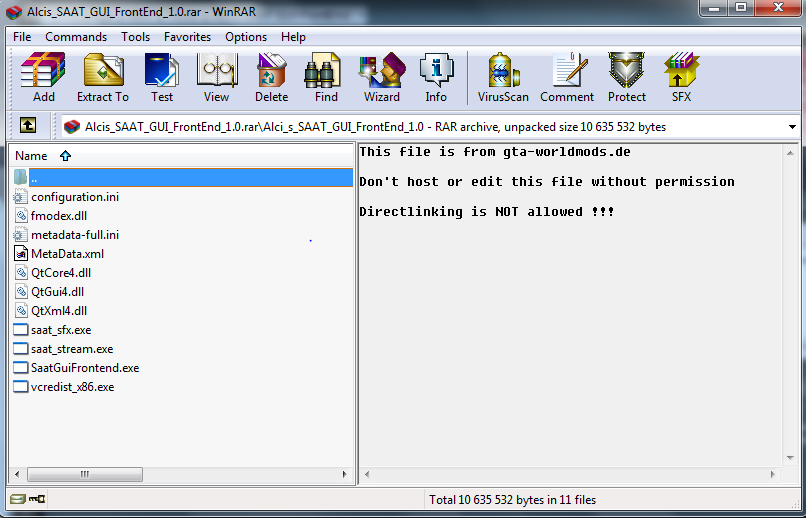Viewport: 806px width, 518px height.
Task: Create SFX from the archive
Action: pos(681,77)
